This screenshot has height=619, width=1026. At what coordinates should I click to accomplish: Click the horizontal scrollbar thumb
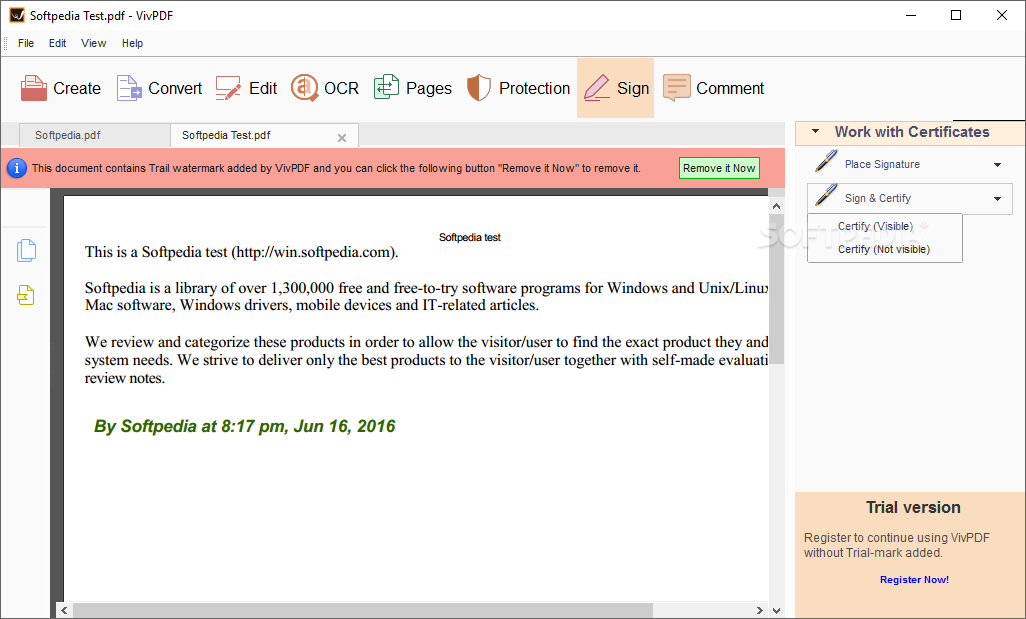(x=363, y=610)
